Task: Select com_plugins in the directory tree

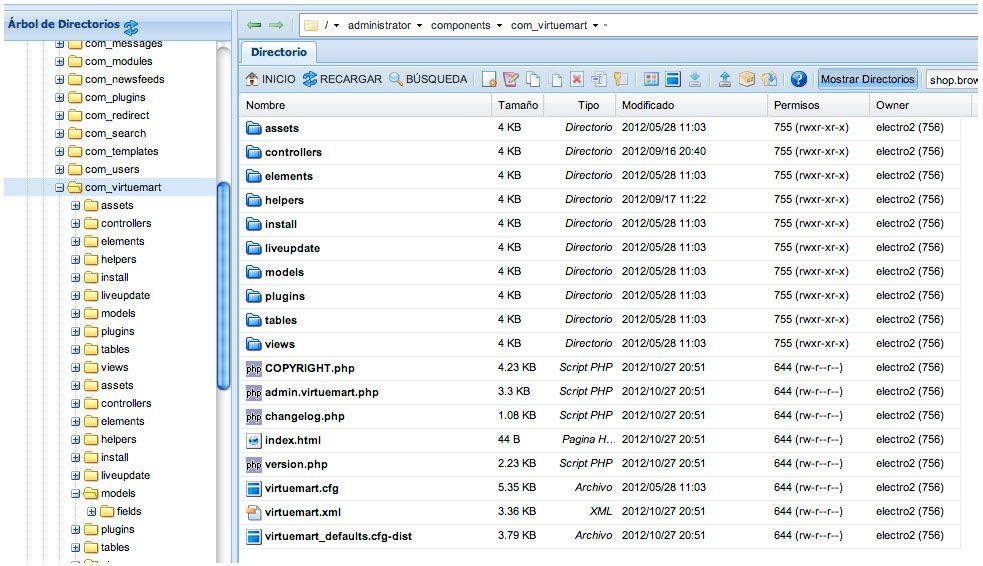Action: (115, 98)
